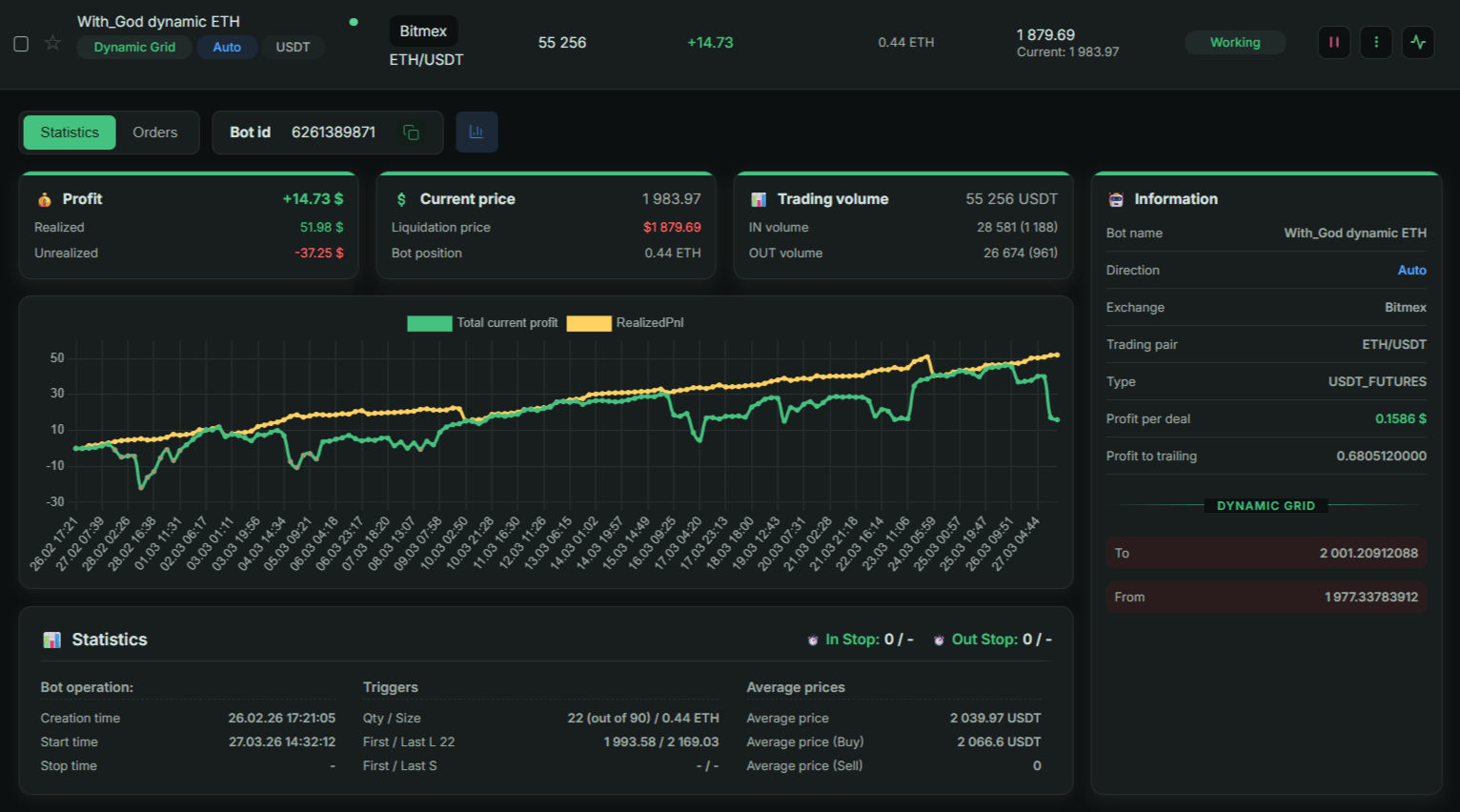
Task: Click the Working status badge
Action: coord(1234,43)
